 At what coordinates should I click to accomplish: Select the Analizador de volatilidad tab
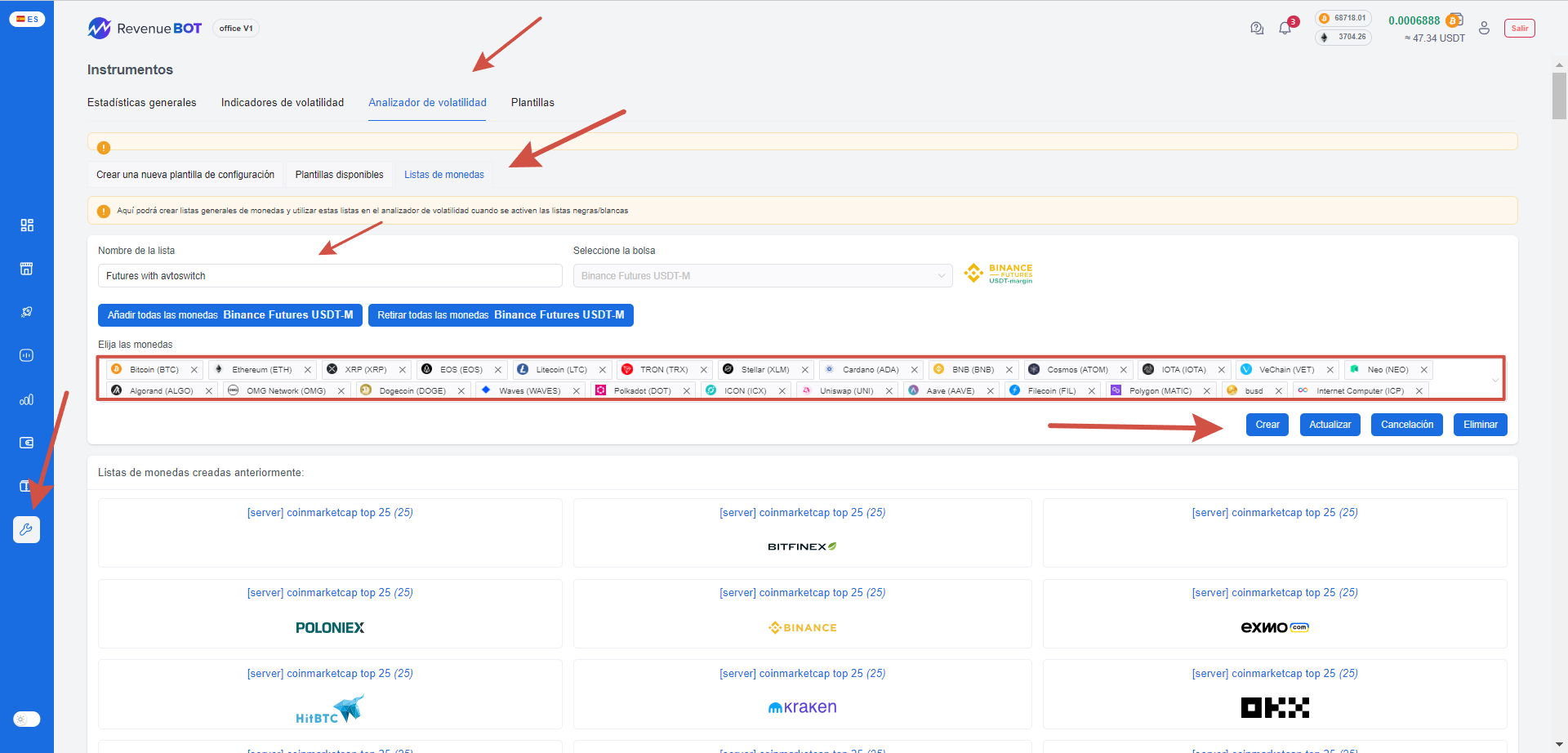(427, 103)
